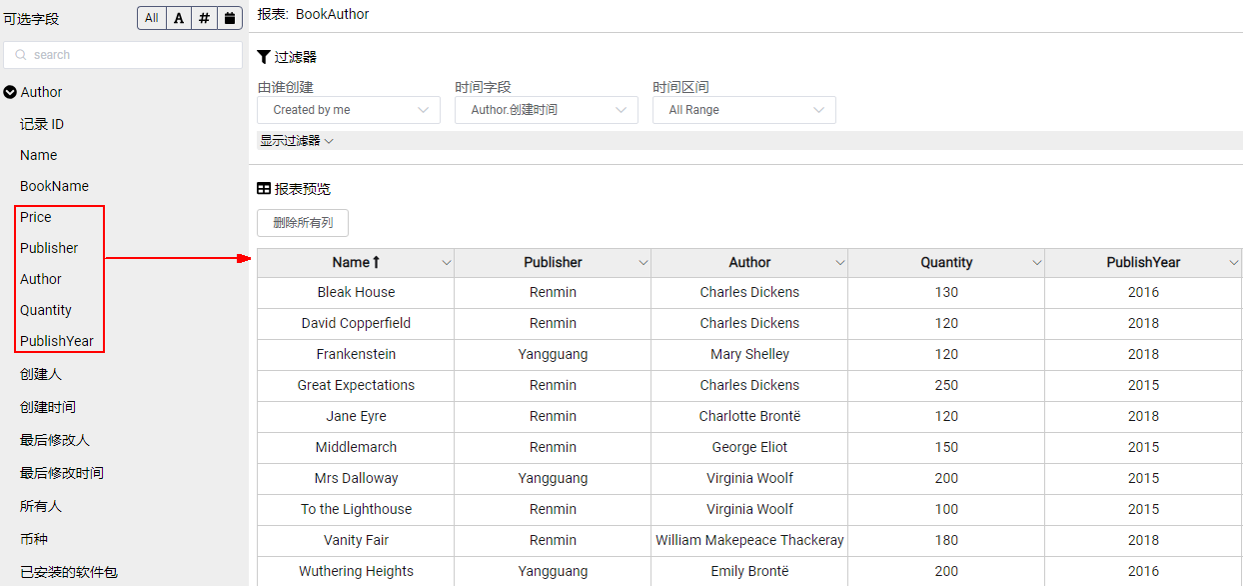Expand 显示过滤器 section
Viewport: 1243px width, 586px height.
point(297,141)
